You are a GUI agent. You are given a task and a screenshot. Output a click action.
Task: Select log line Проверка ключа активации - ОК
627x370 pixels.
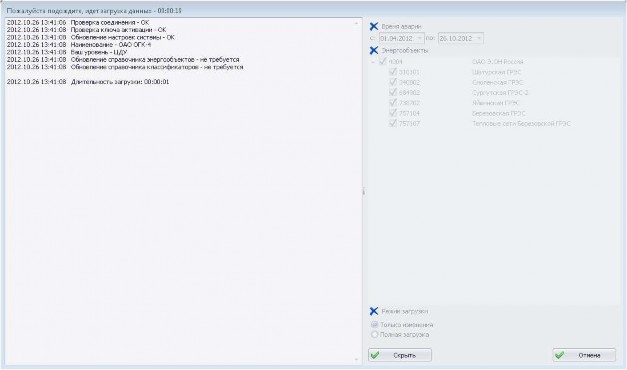pos(86,30)
